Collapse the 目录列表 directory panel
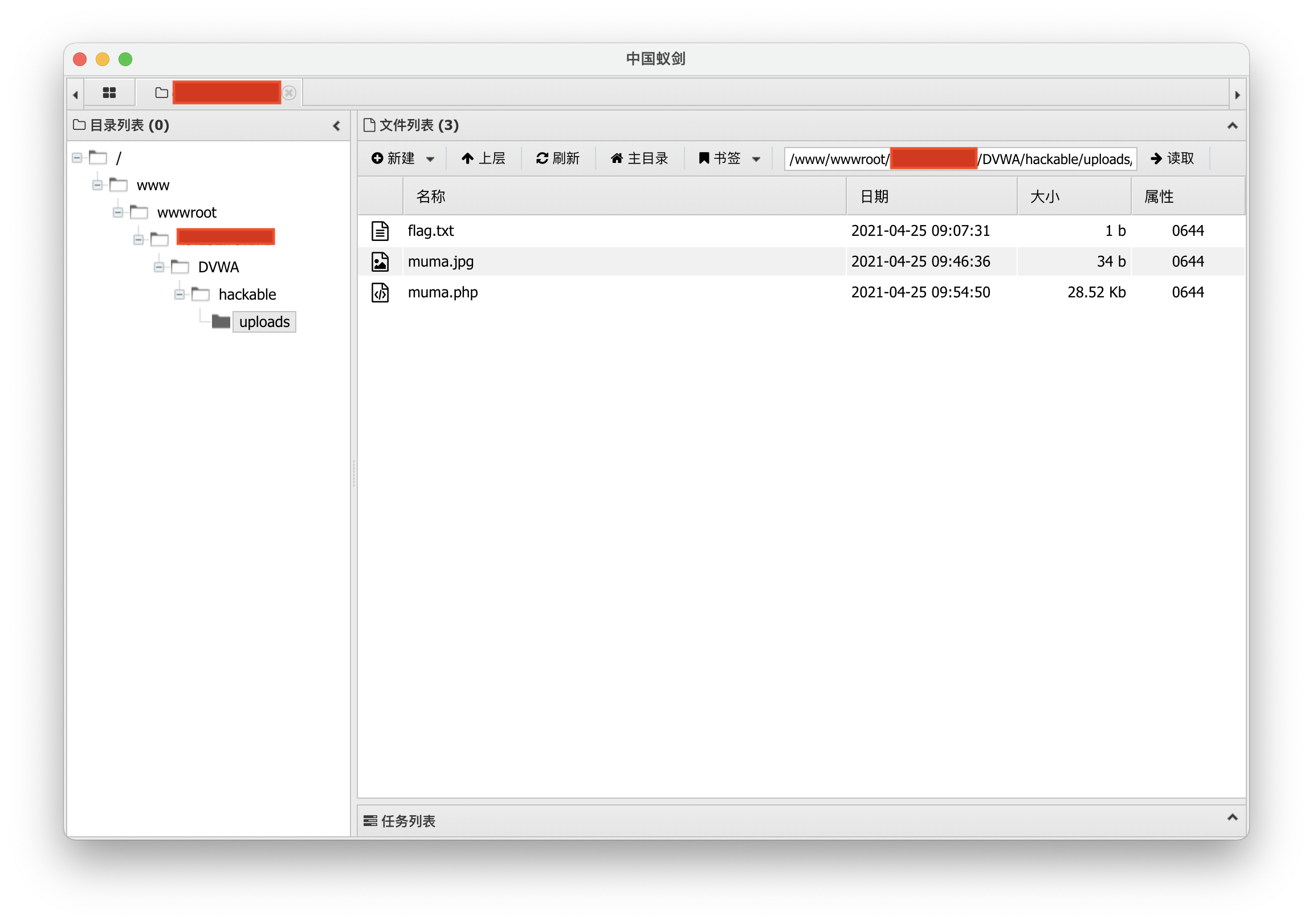The width and height of the screenshot is (1313, 924). [336, 126]
